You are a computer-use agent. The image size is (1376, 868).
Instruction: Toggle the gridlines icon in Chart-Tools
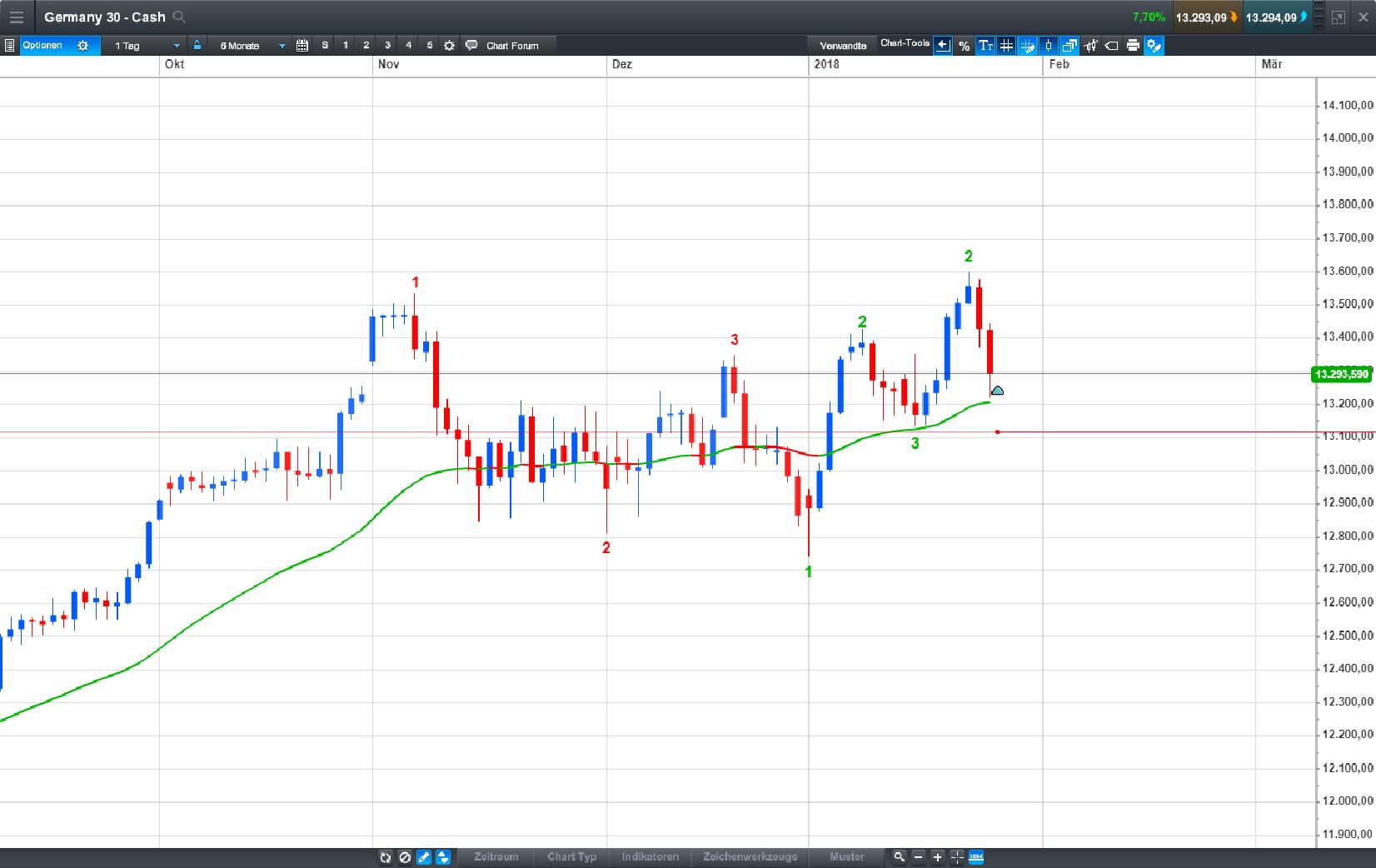click(x=1006, y=46)
